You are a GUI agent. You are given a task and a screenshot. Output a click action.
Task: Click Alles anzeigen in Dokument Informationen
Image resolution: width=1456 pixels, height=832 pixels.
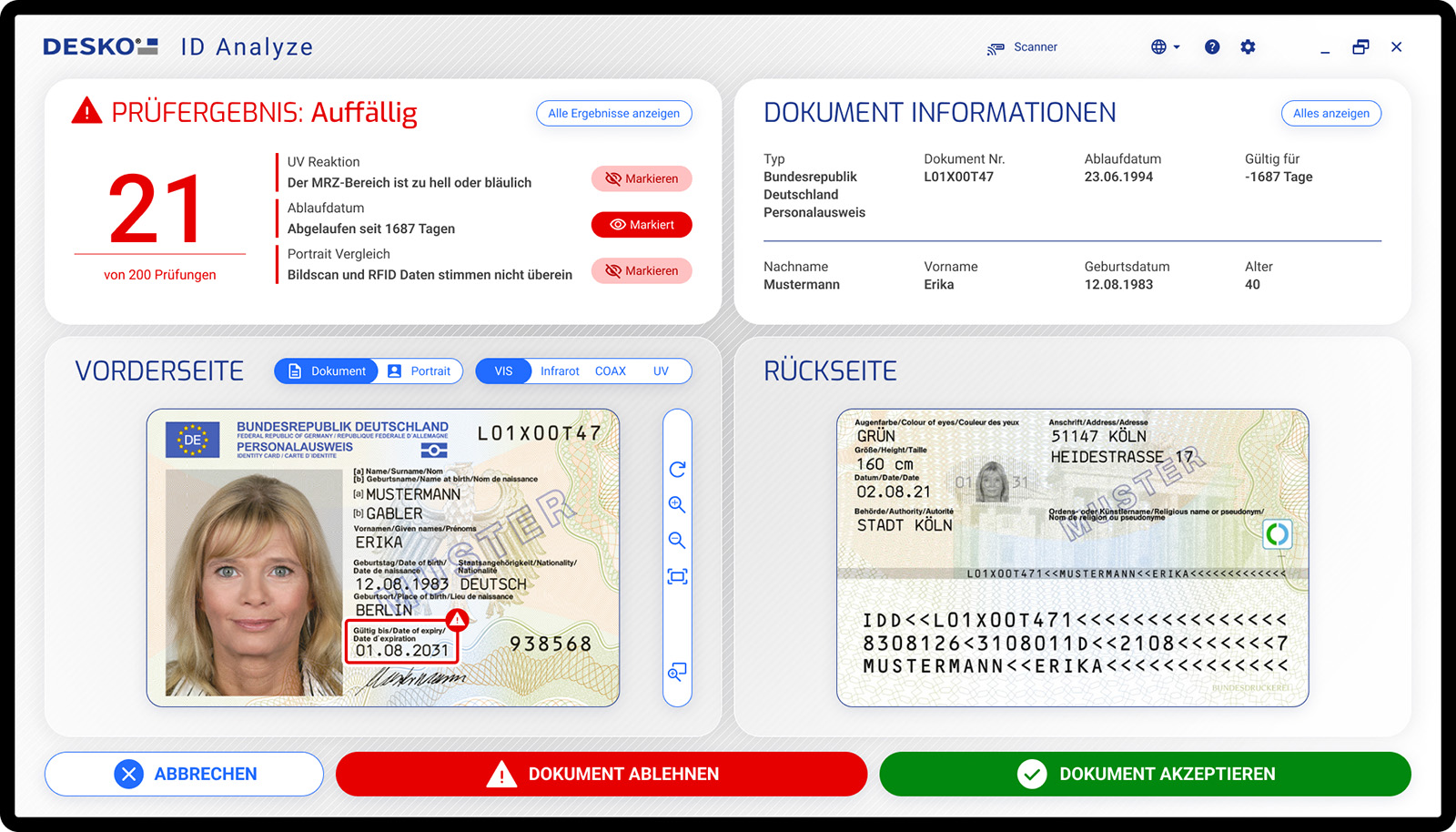click(x=1331, y=113)
